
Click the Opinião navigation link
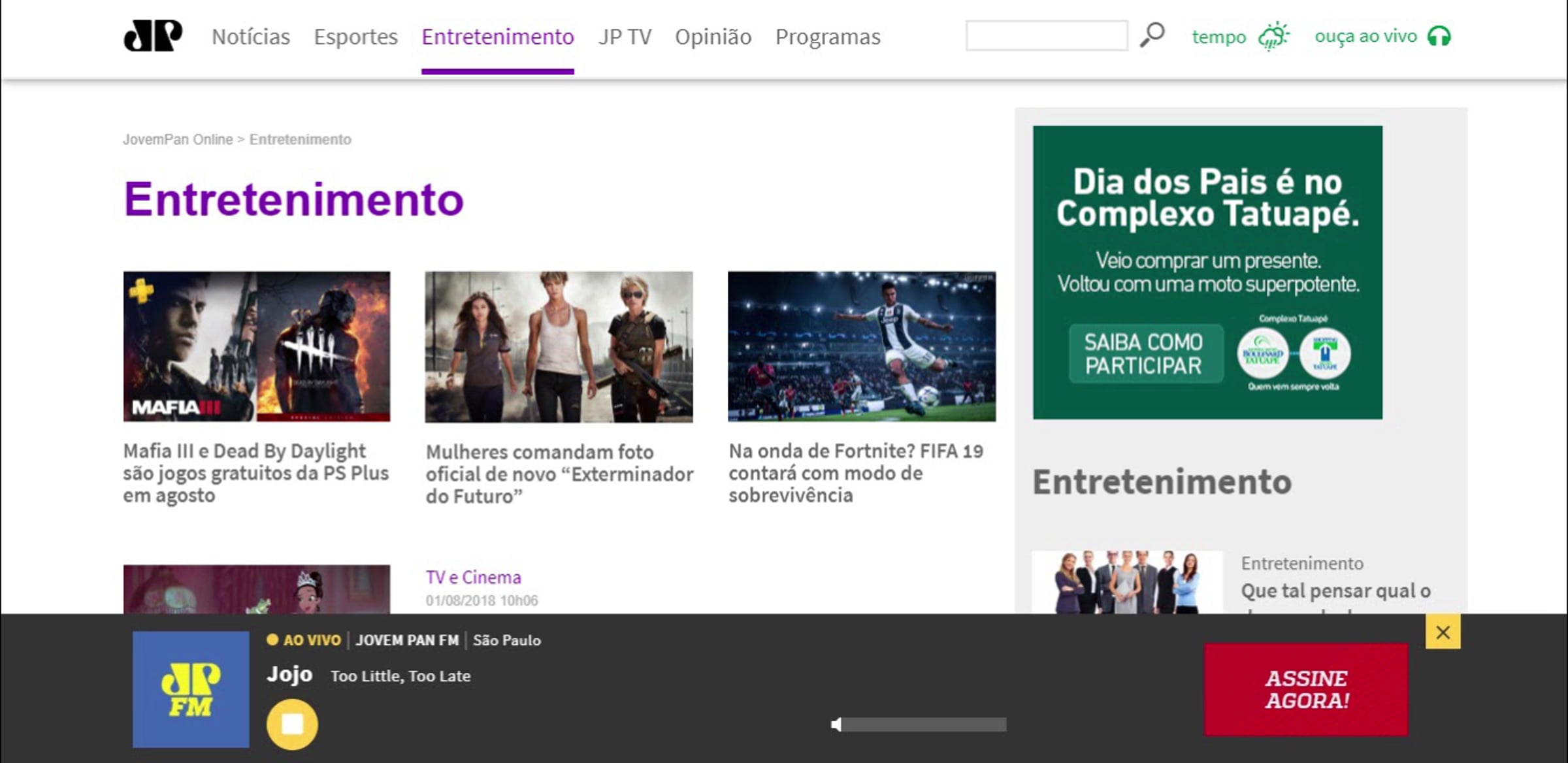coord(713,37)
